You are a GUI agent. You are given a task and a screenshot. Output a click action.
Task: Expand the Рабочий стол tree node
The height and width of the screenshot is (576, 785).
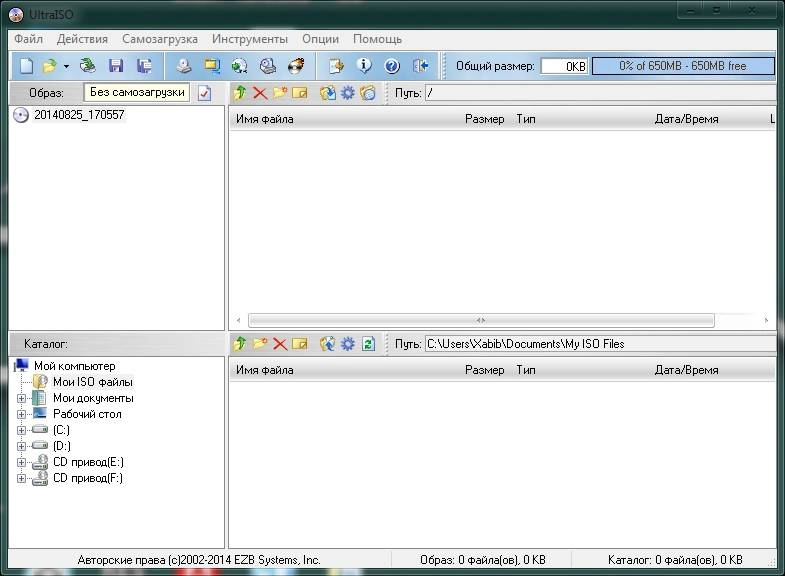(x=22, y=414)
